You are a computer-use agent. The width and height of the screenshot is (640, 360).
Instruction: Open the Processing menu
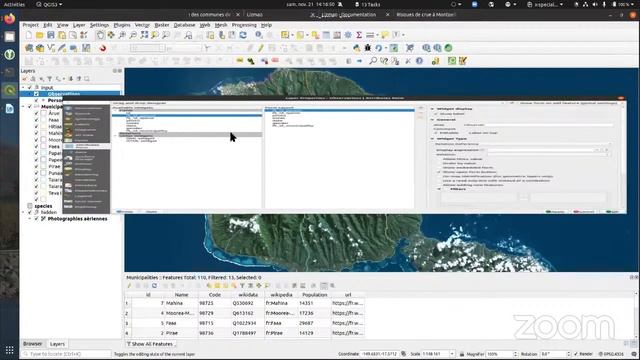(x=244, y=25)
